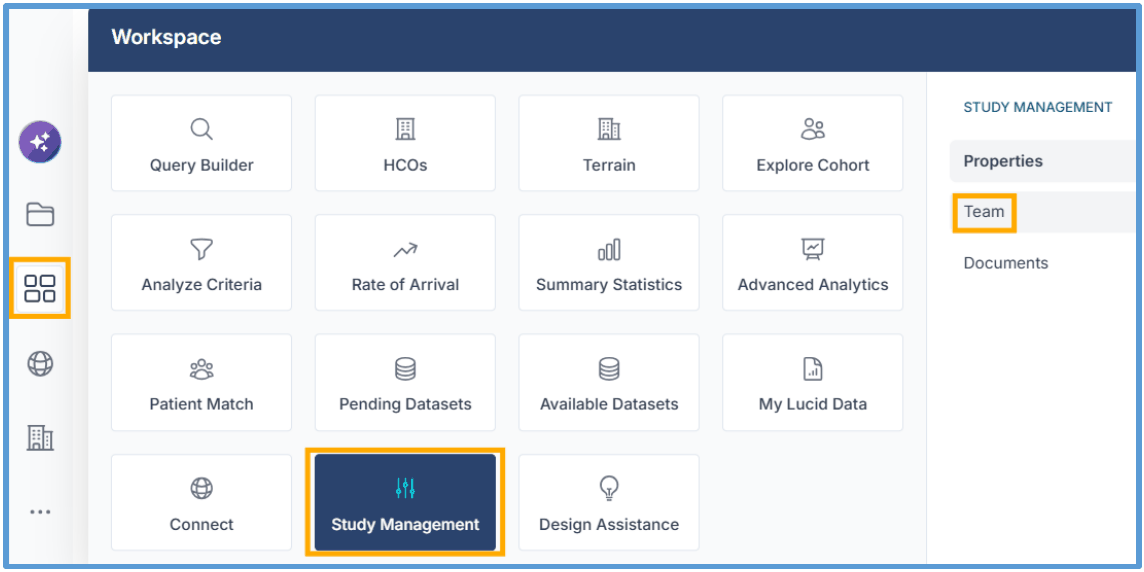
Task: Click the Available Datasets database icon
Action: pyautogui.click(x=609, y=369)
